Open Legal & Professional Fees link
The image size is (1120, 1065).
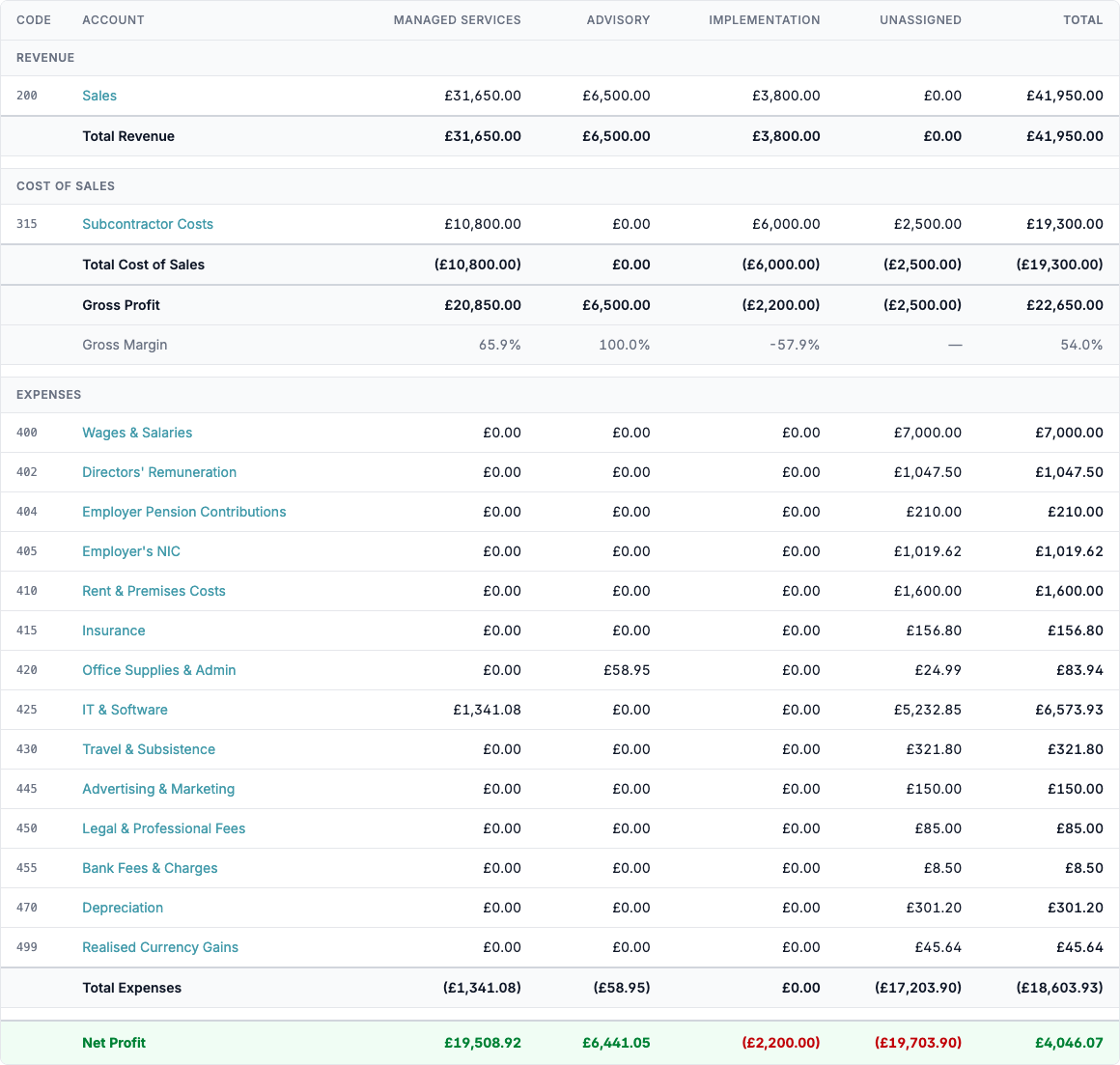pyautogui.click(x=163, y=828)
